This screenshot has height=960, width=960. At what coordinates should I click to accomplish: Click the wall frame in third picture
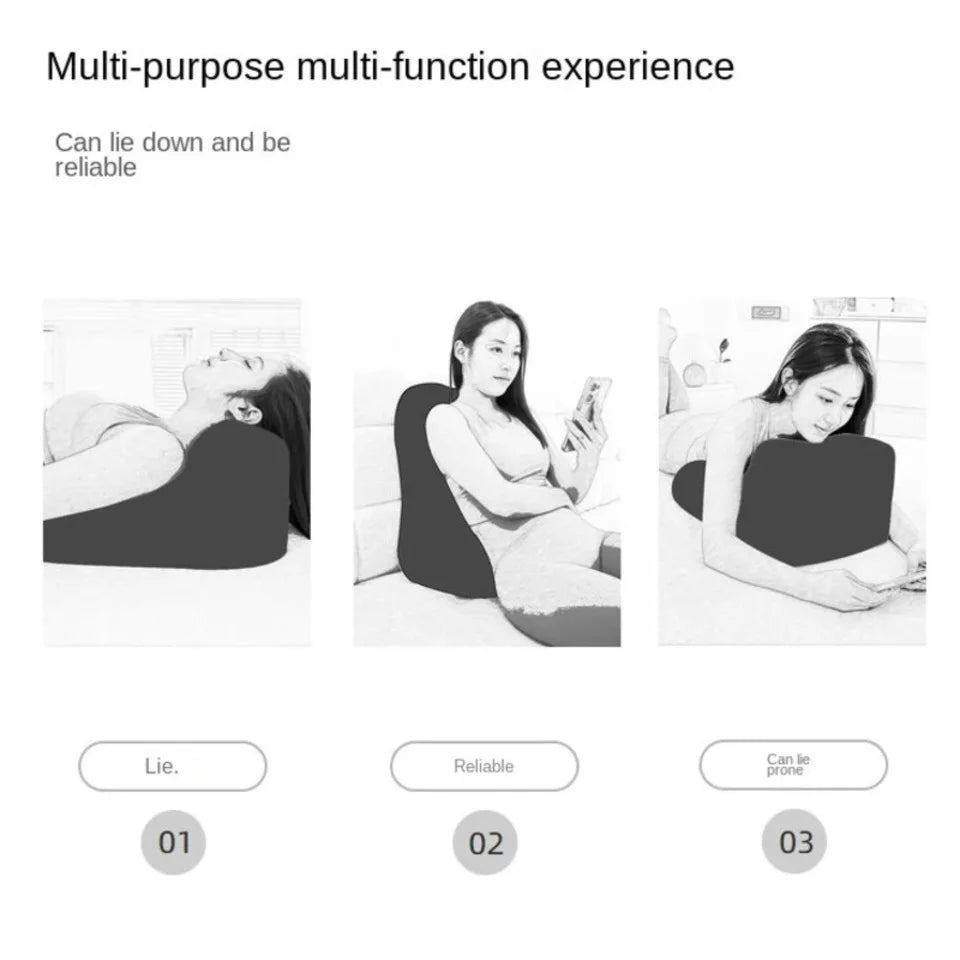766,312
